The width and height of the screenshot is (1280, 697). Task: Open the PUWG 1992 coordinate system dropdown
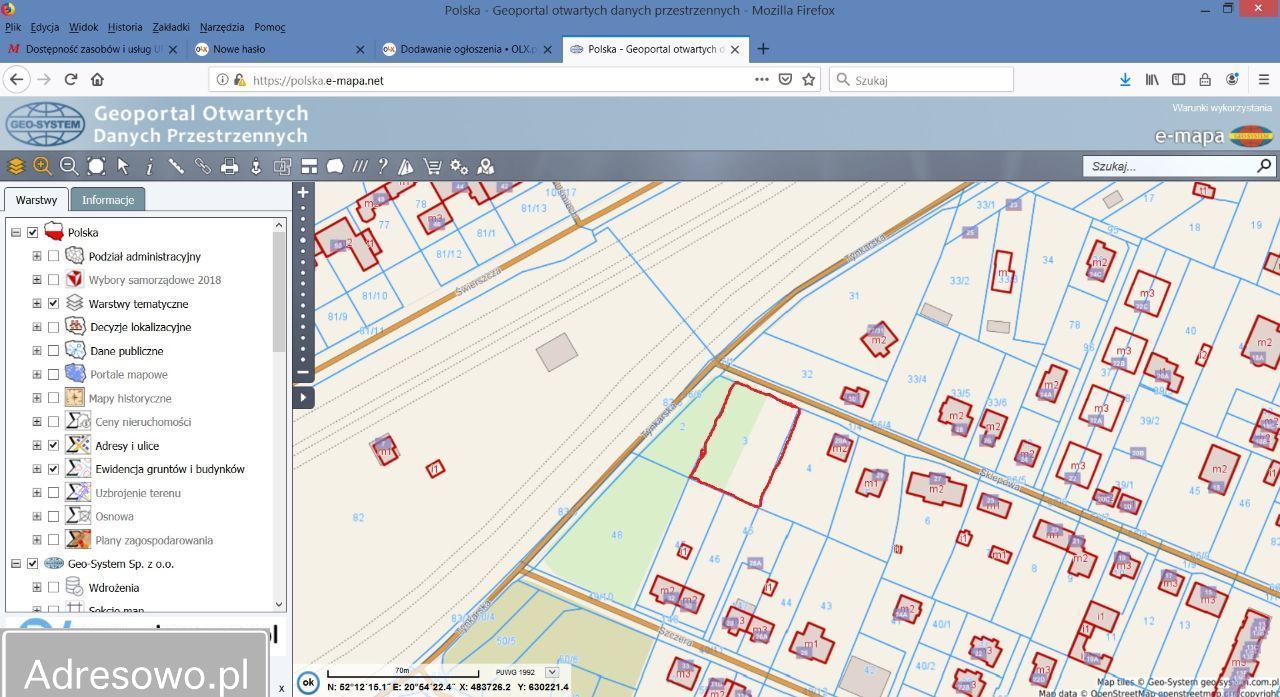click(551, 672)
